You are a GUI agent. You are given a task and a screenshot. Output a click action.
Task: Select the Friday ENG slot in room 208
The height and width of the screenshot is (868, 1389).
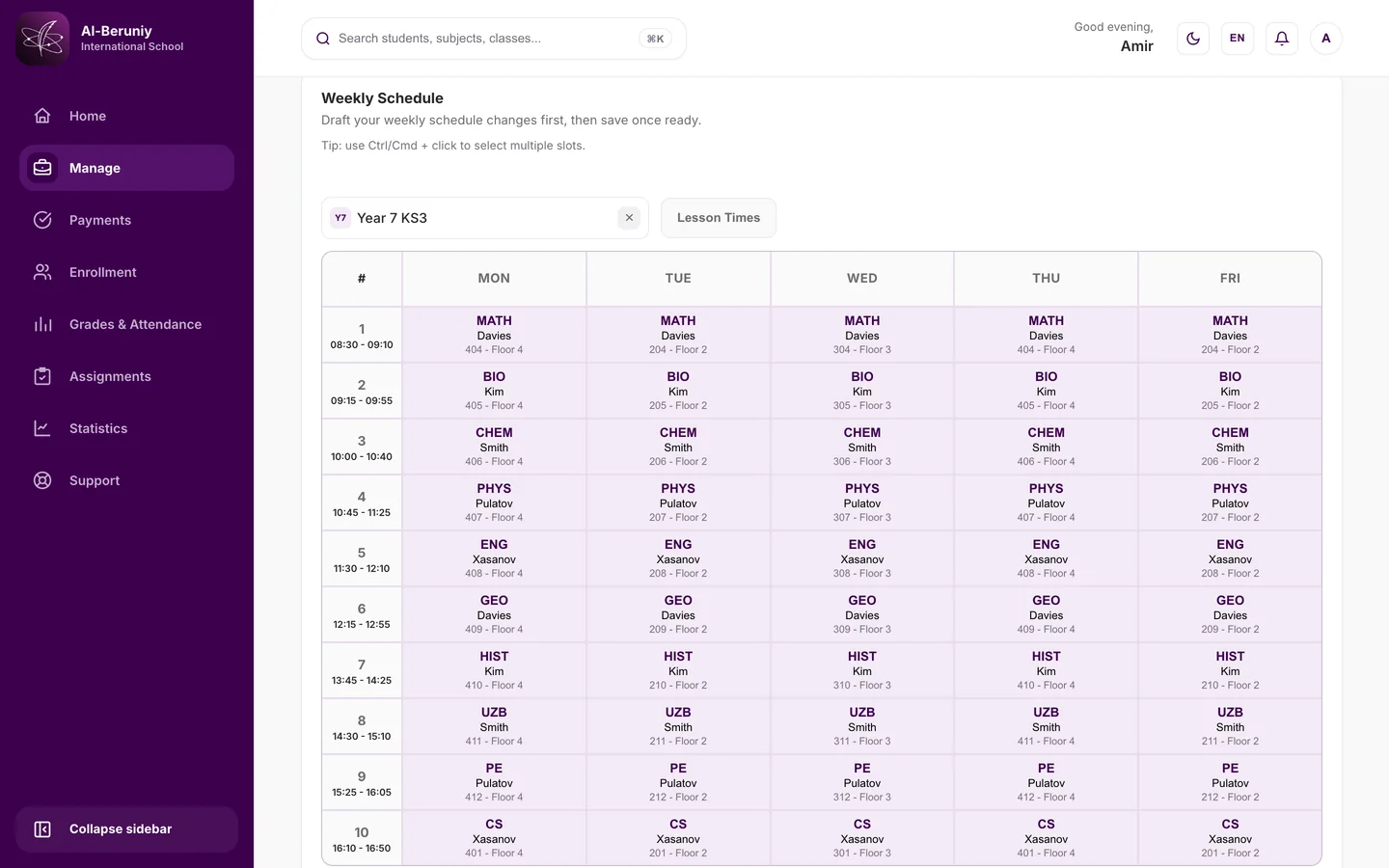pos(1230,558)
